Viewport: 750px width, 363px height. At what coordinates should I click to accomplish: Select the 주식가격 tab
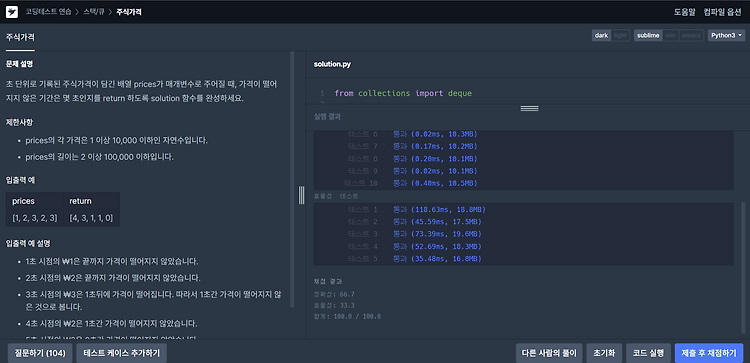20,37
